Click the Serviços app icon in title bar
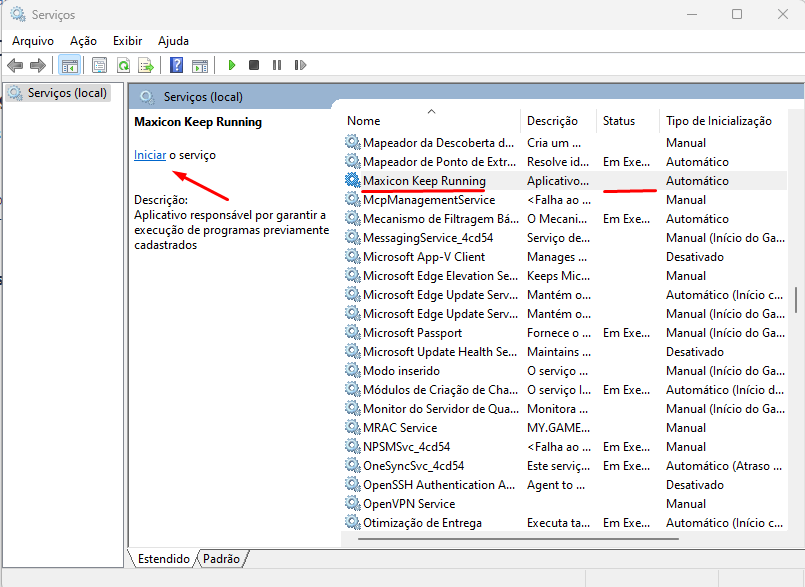 coord(18,14)
